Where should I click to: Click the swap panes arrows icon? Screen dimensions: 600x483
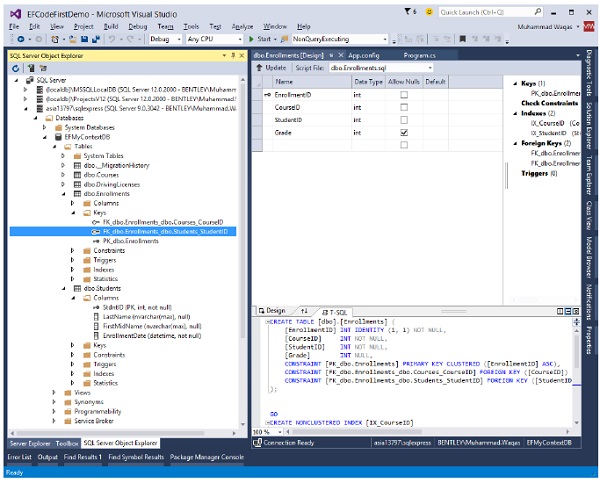305,311
